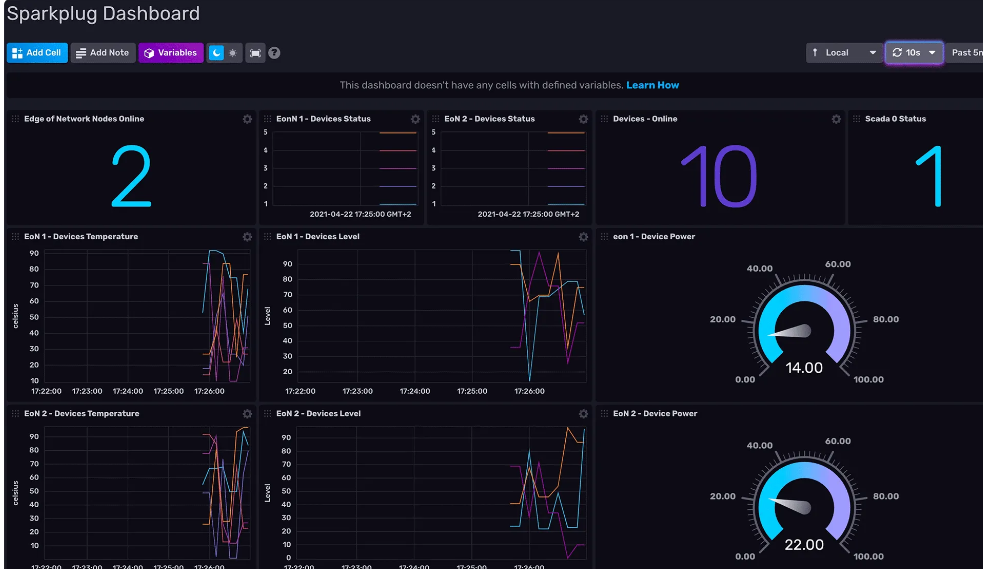Open the Local timezone dropdown
Screen dimensions: 983x569
click(843, 53)
